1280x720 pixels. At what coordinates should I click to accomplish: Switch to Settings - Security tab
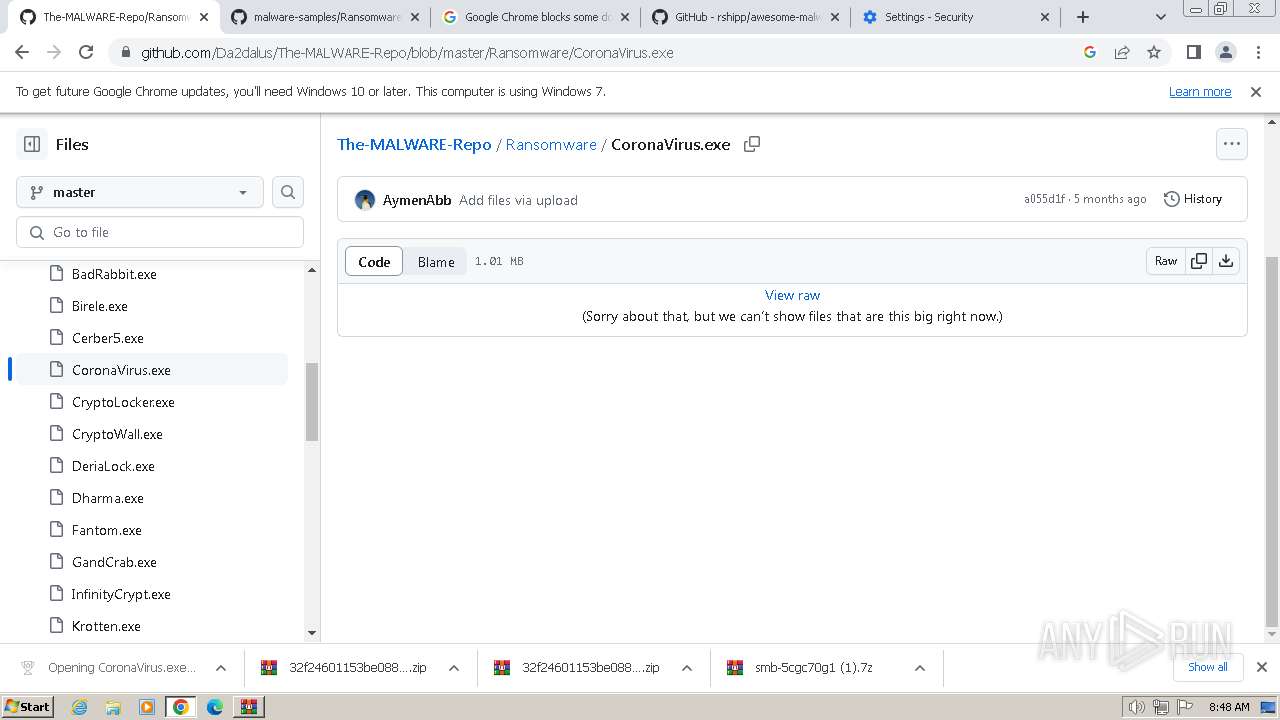point(957,17)
